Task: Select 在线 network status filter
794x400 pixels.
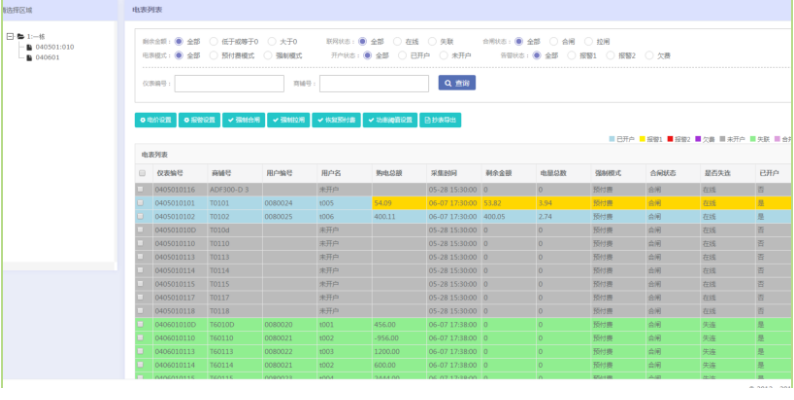Action: pyautogui.click(x=398, y=42)
